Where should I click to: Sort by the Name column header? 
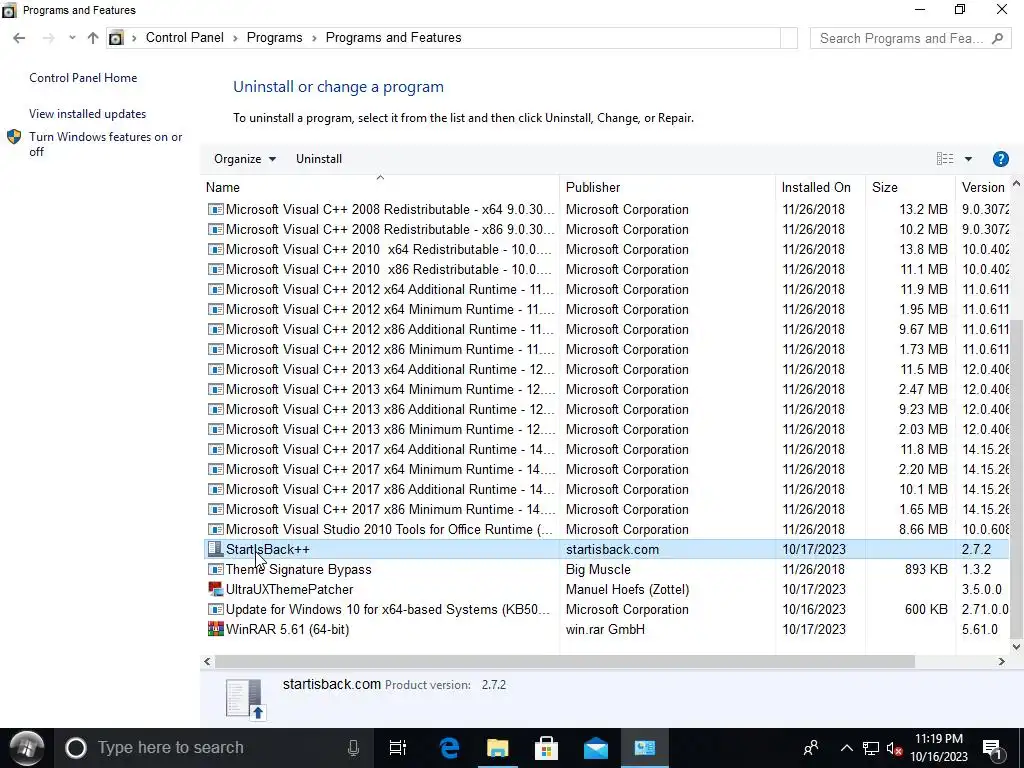click(380, 187)
